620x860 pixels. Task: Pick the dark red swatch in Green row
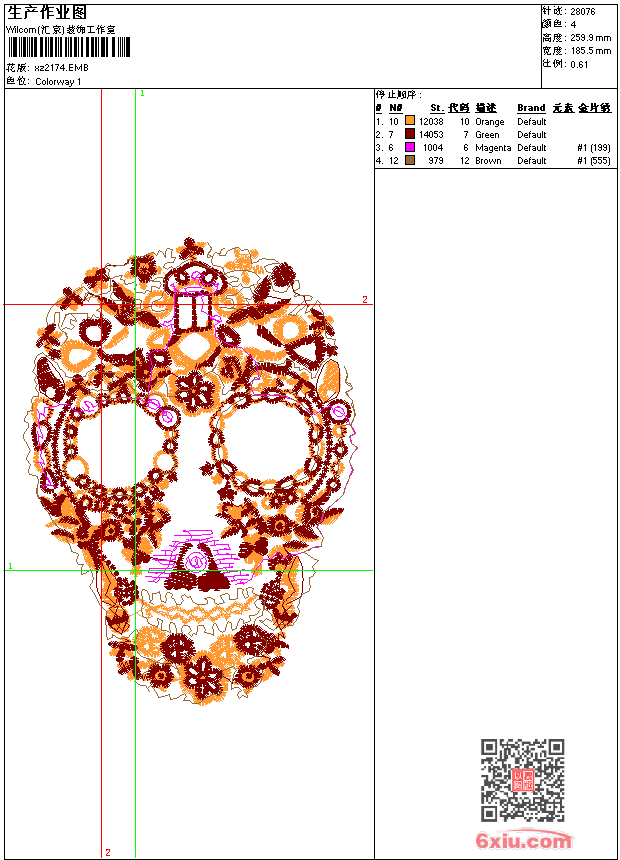coord(410,135)
